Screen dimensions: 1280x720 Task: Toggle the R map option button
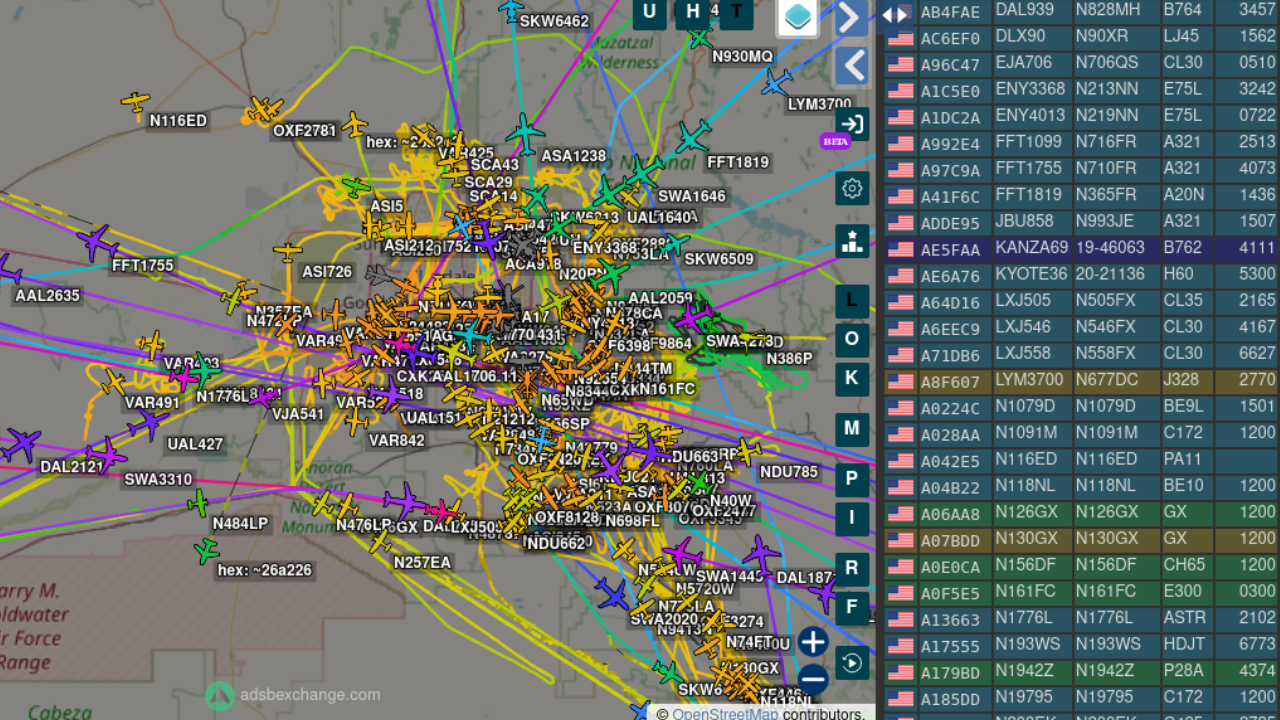[x=852, y=568]
